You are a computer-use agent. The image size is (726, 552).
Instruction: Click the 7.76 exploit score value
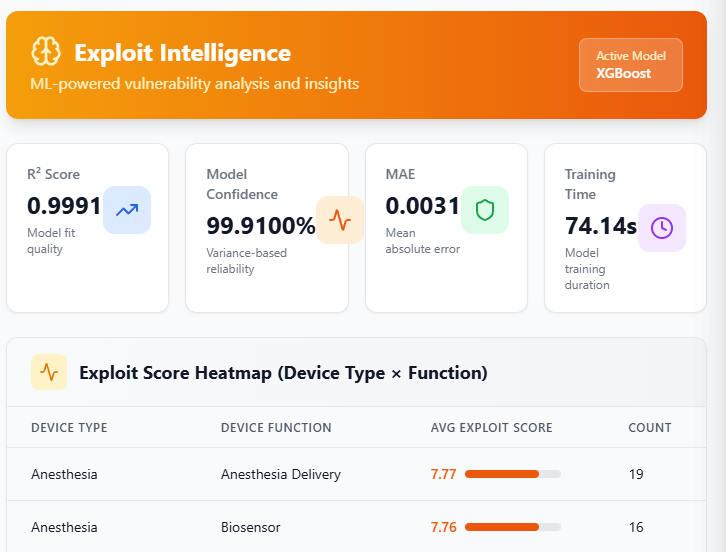point(443,527)
